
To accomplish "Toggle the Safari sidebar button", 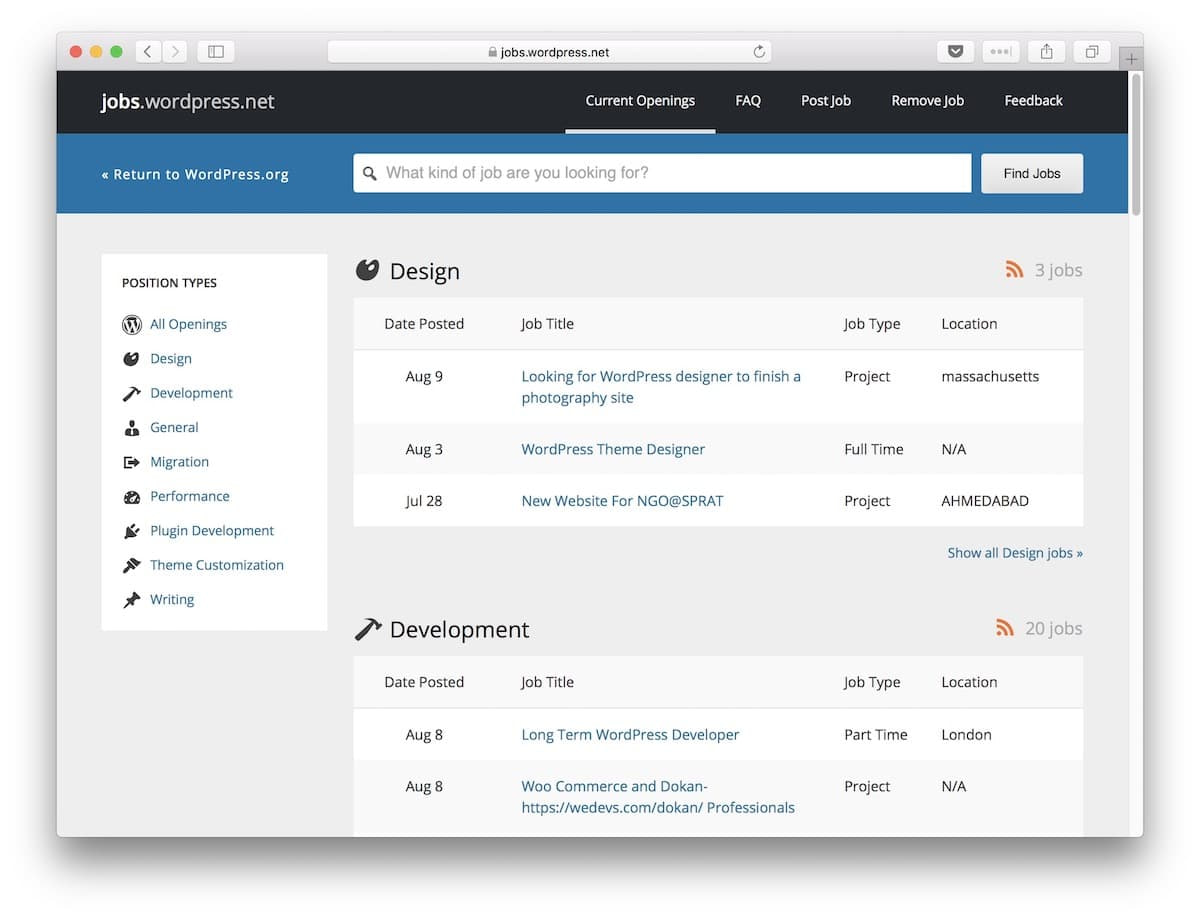I will (x=216, y=51).
